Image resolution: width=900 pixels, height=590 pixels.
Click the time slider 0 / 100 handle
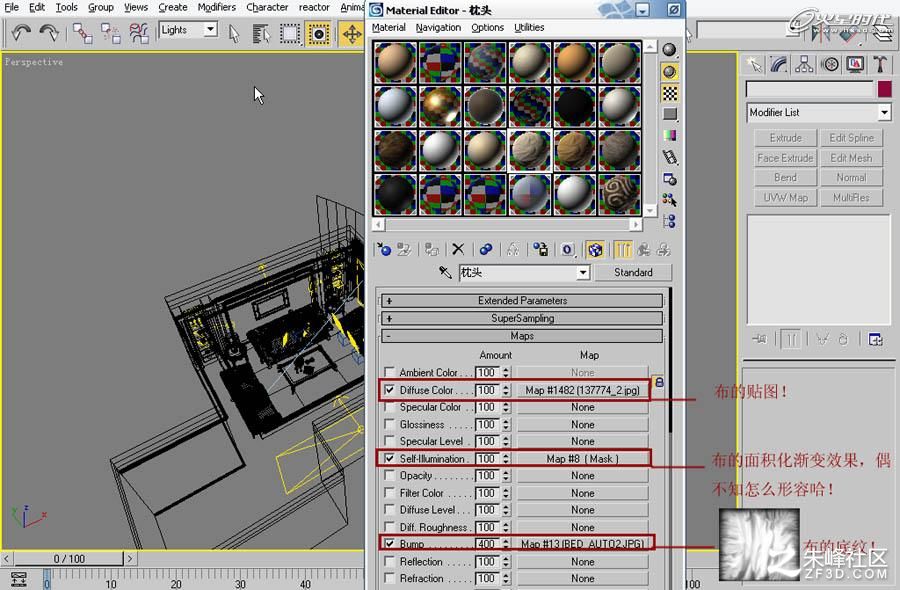pos(69,558)
